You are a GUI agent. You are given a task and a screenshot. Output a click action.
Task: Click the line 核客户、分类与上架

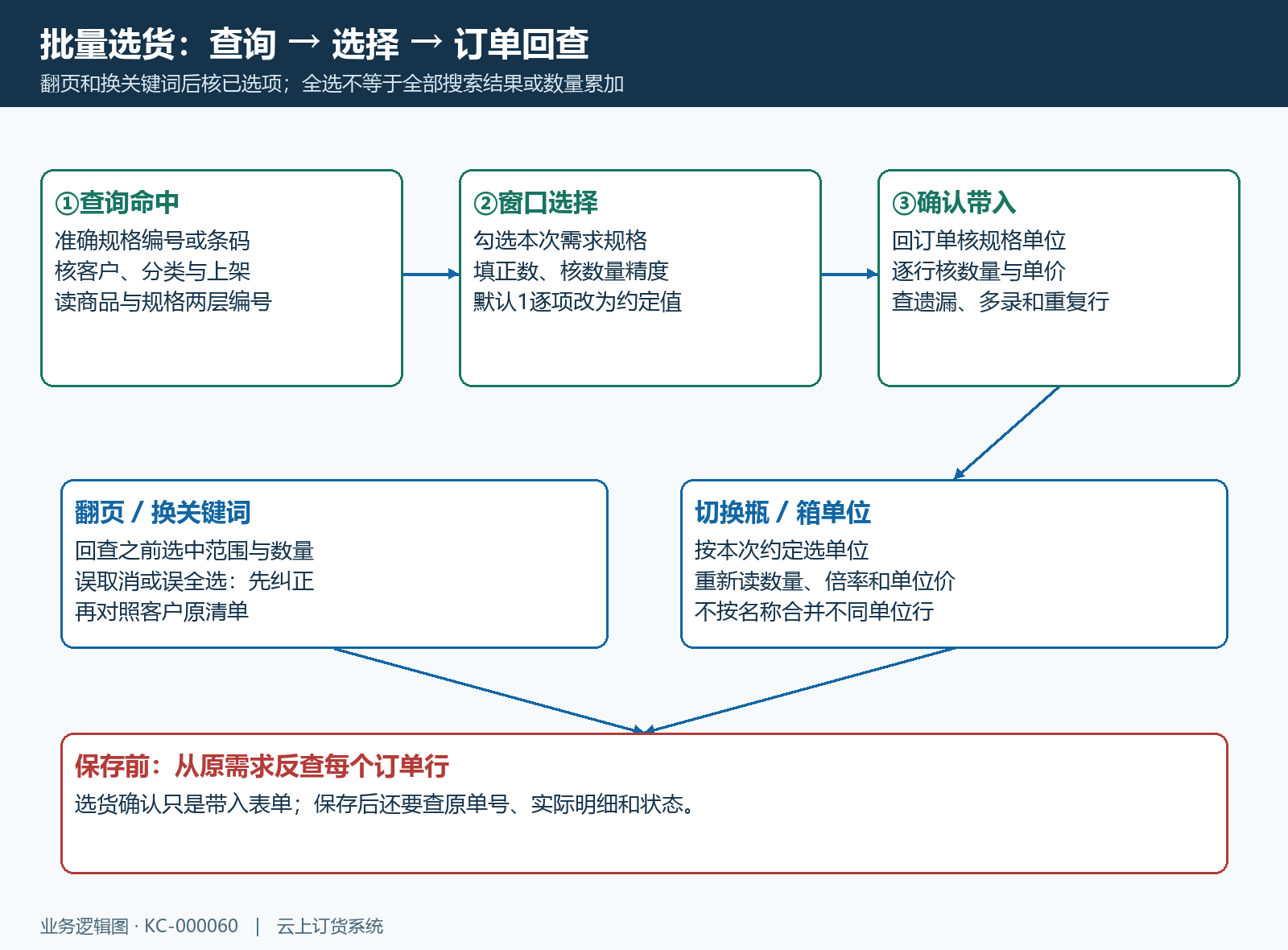click(152, 271)
